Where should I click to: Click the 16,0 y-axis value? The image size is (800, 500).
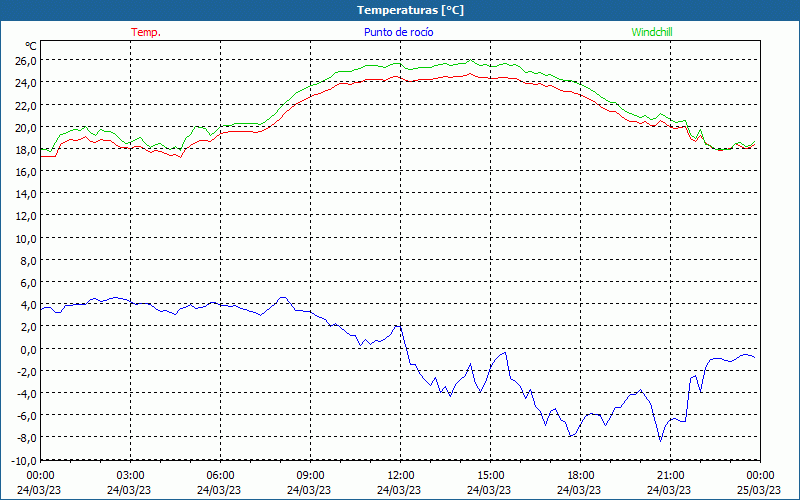26,171
